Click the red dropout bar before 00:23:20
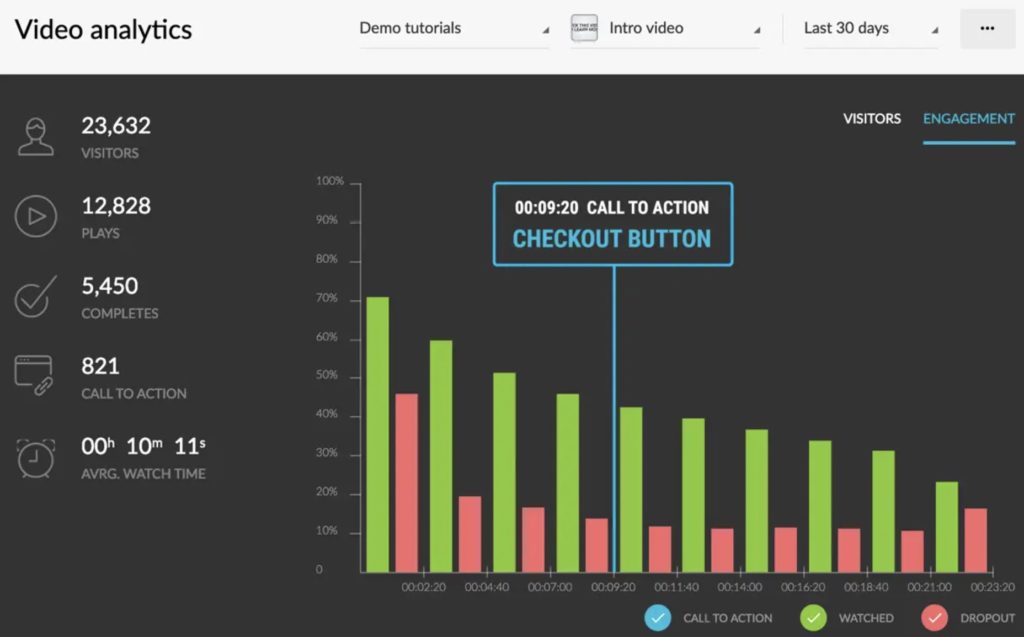The height and width of the screenshot is (637, 1024). pos(976,540)
